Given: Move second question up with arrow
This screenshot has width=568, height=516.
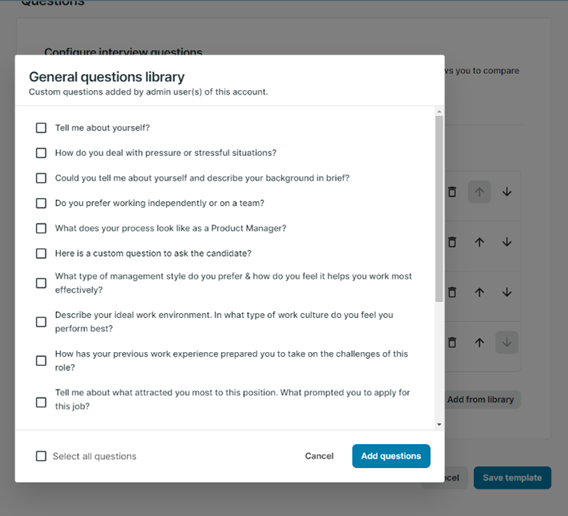Looking at the screenshot, I should [479, 242].
